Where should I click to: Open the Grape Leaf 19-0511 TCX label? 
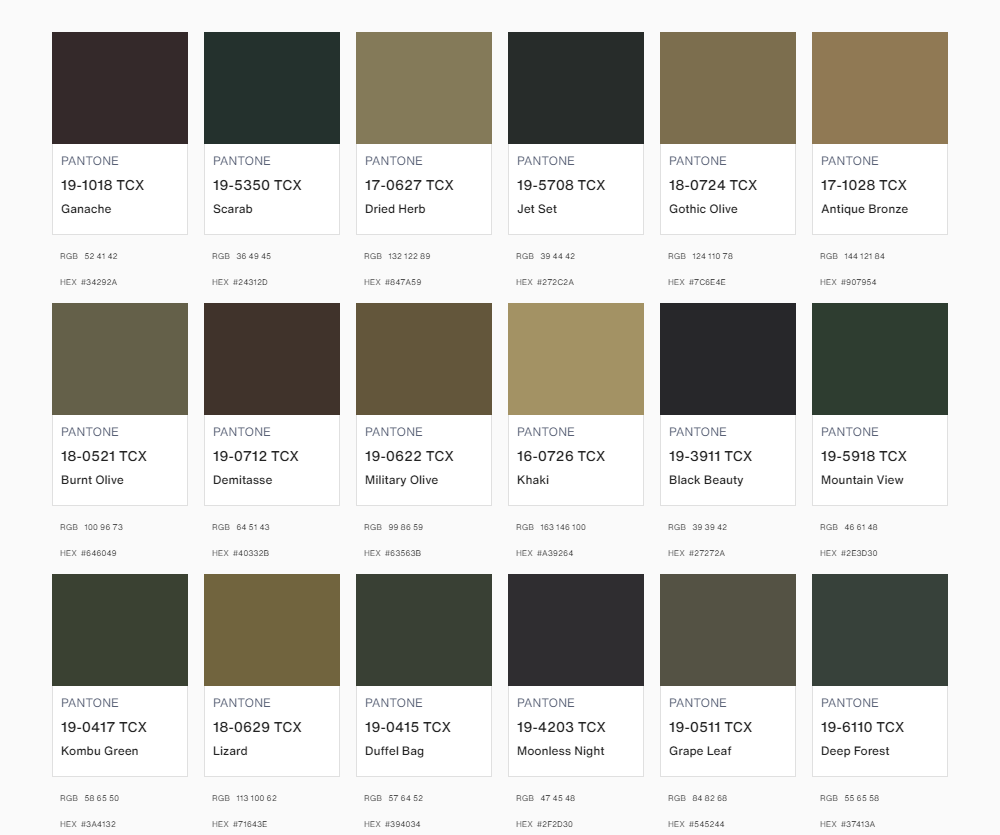pos(710,727)
